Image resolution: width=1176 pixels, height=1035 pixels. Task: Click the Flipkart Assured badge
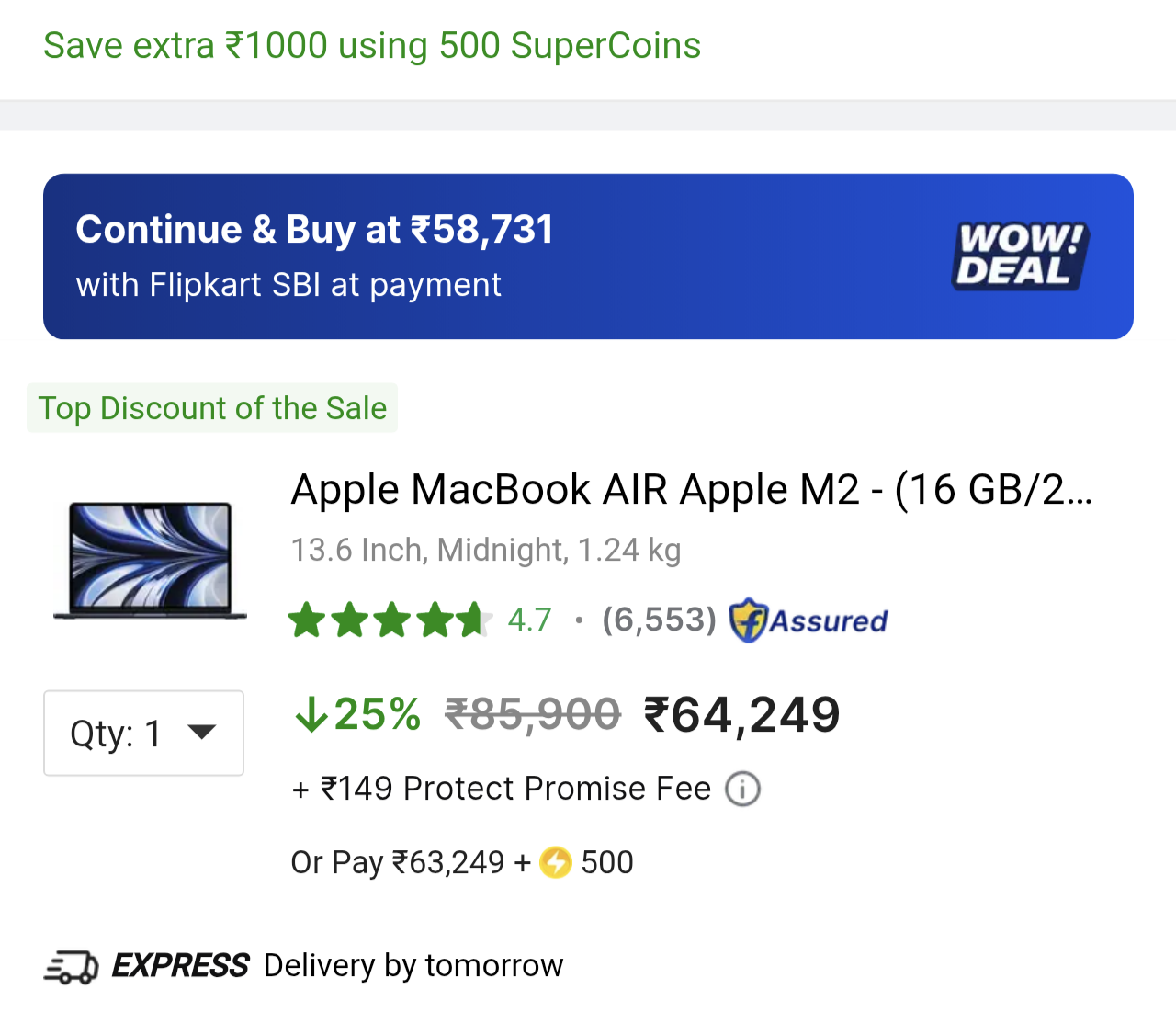click(x=808, y=620)
